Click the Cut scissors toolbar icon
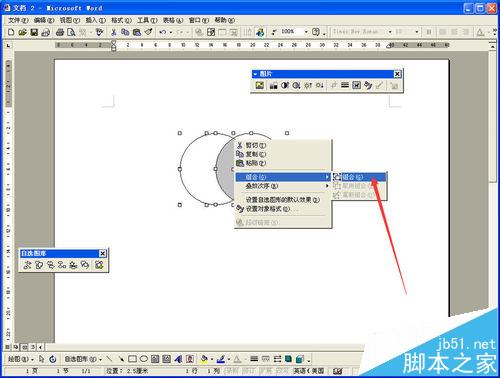 point(114,32)
